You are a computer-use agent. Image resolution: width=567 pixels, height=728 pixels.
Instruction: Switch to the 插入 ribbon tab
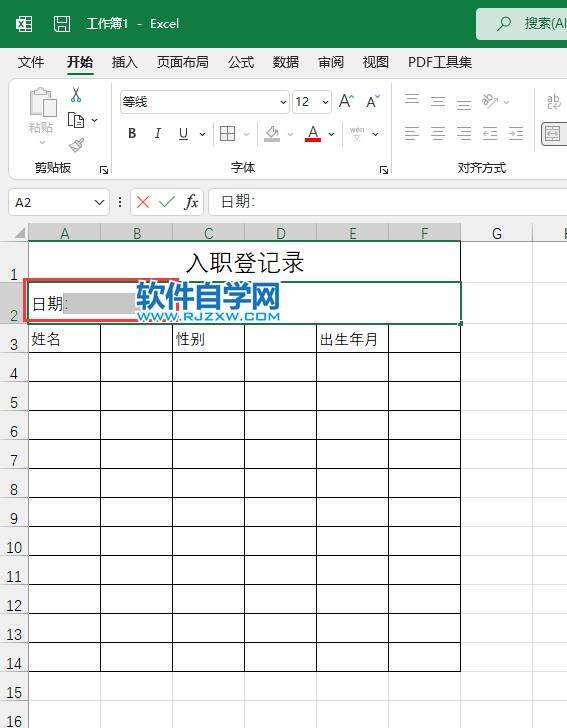coord(124,62)
